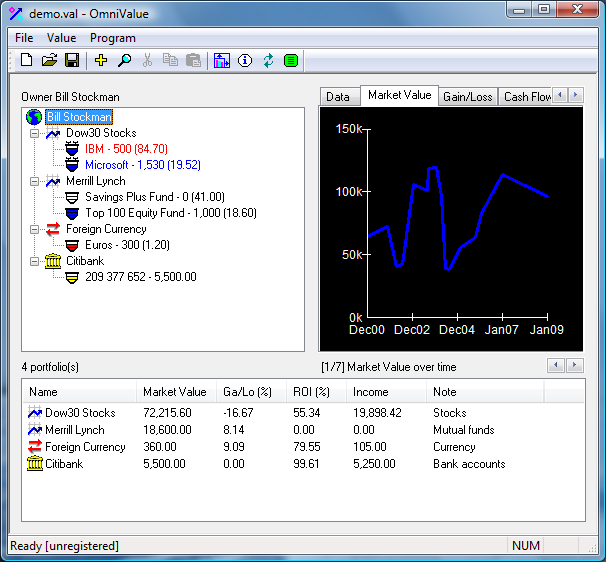Click the Citibank bank building tree icon
Image resolution: width=606 pixels, height=562 pixels.
(53, 261)
